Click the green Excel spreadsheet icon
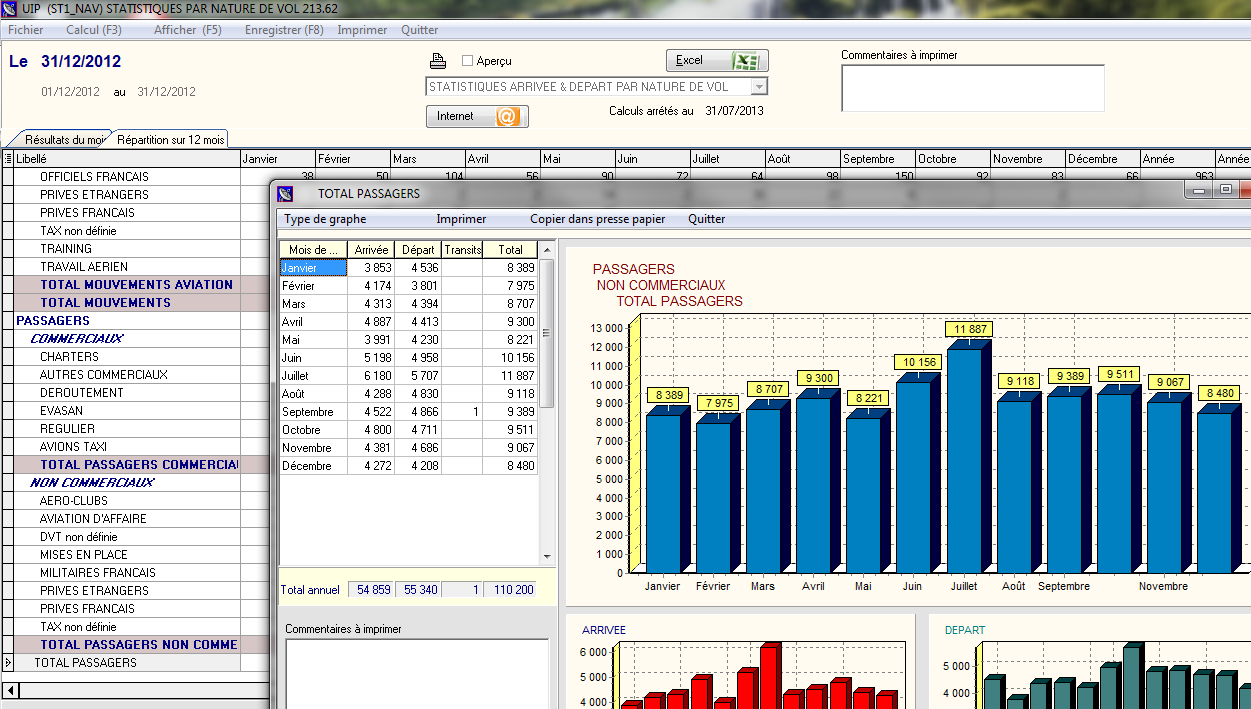 click(745, 61)
